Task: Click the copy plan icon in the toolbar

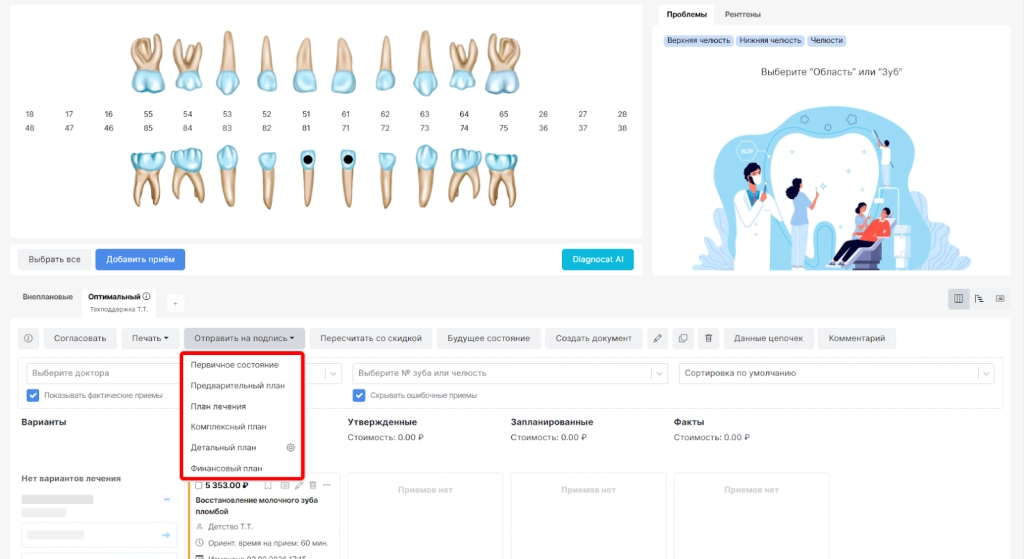Action: point(682,338)
